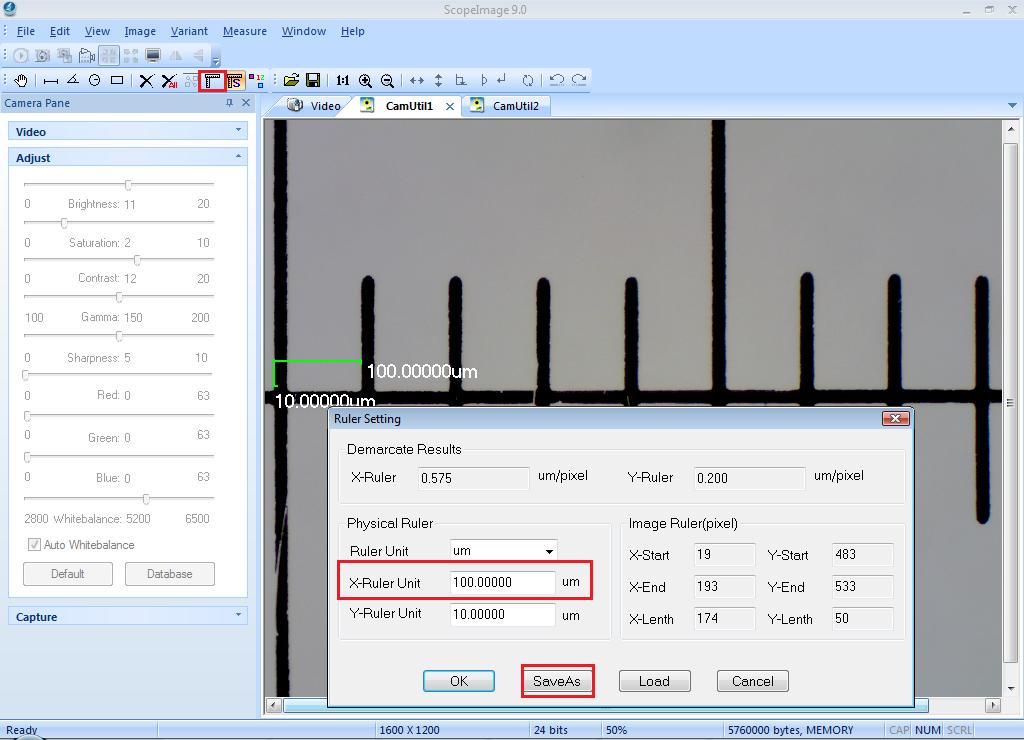
Task: Click the Default button
Action: [68, 573]
